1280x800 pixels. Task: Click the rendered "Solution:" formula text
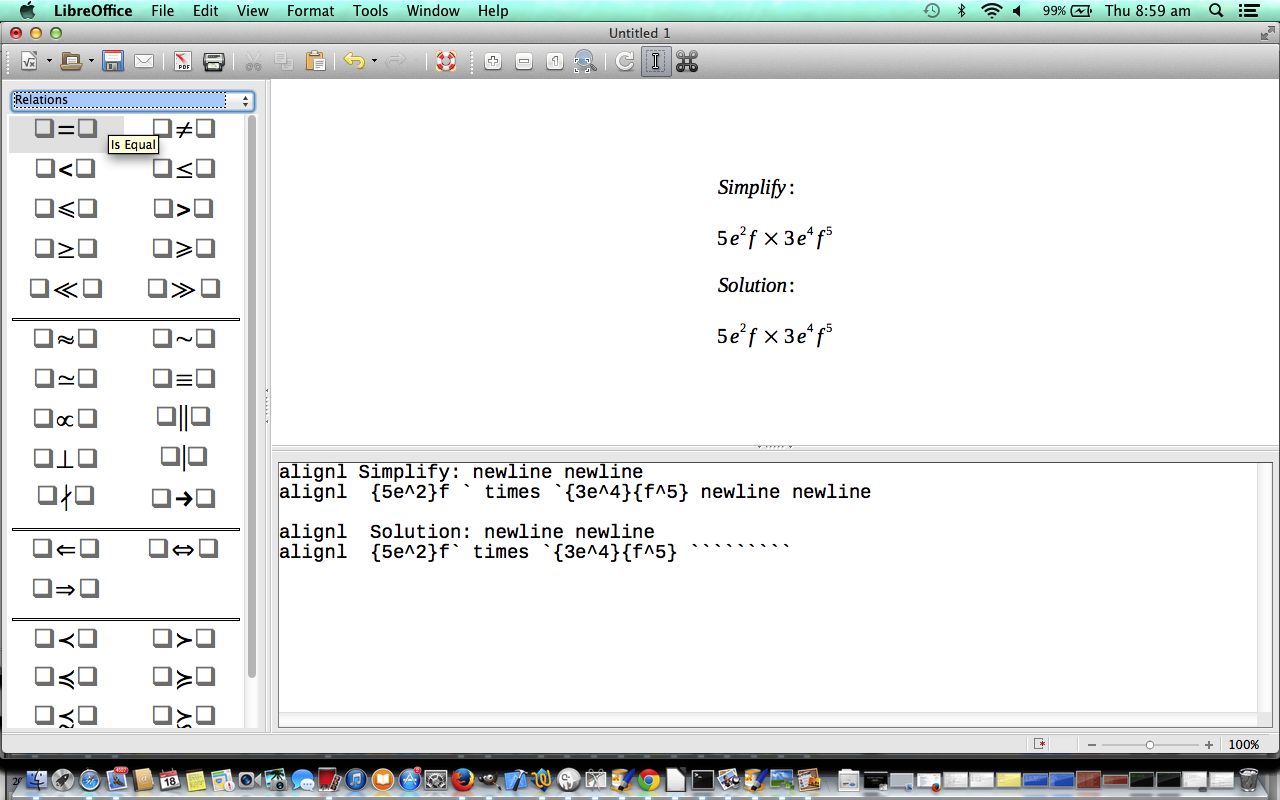click(756, 285)
